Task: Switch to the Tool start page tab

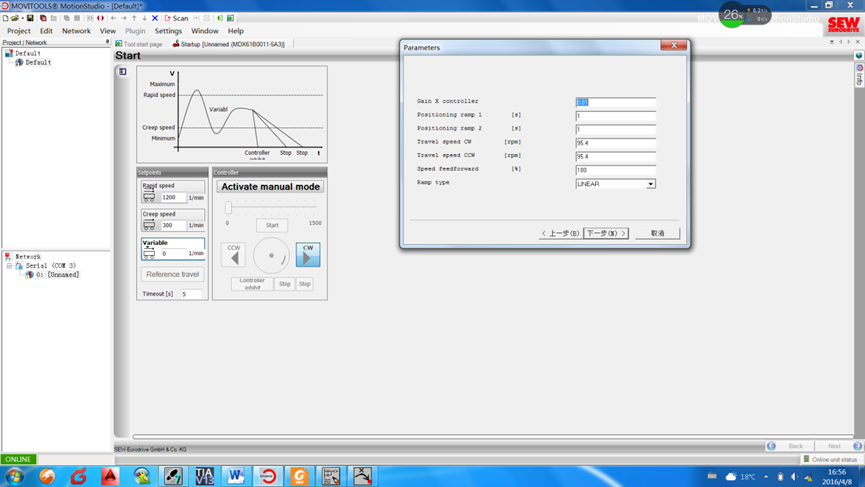Action: tap(139, 44)
